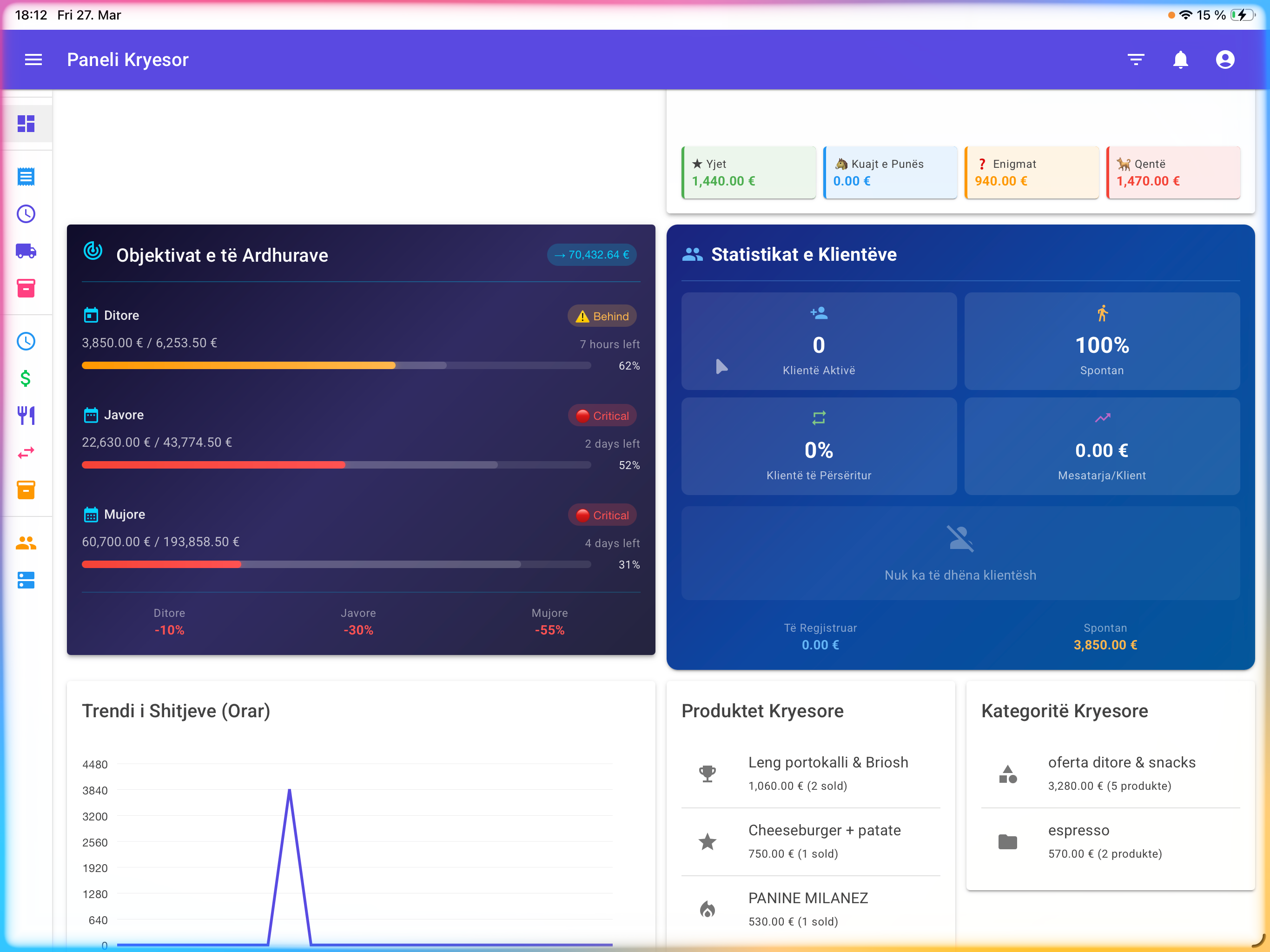
Task: Select the dashboard grid sidebar icon
Action: click(26, 124)
